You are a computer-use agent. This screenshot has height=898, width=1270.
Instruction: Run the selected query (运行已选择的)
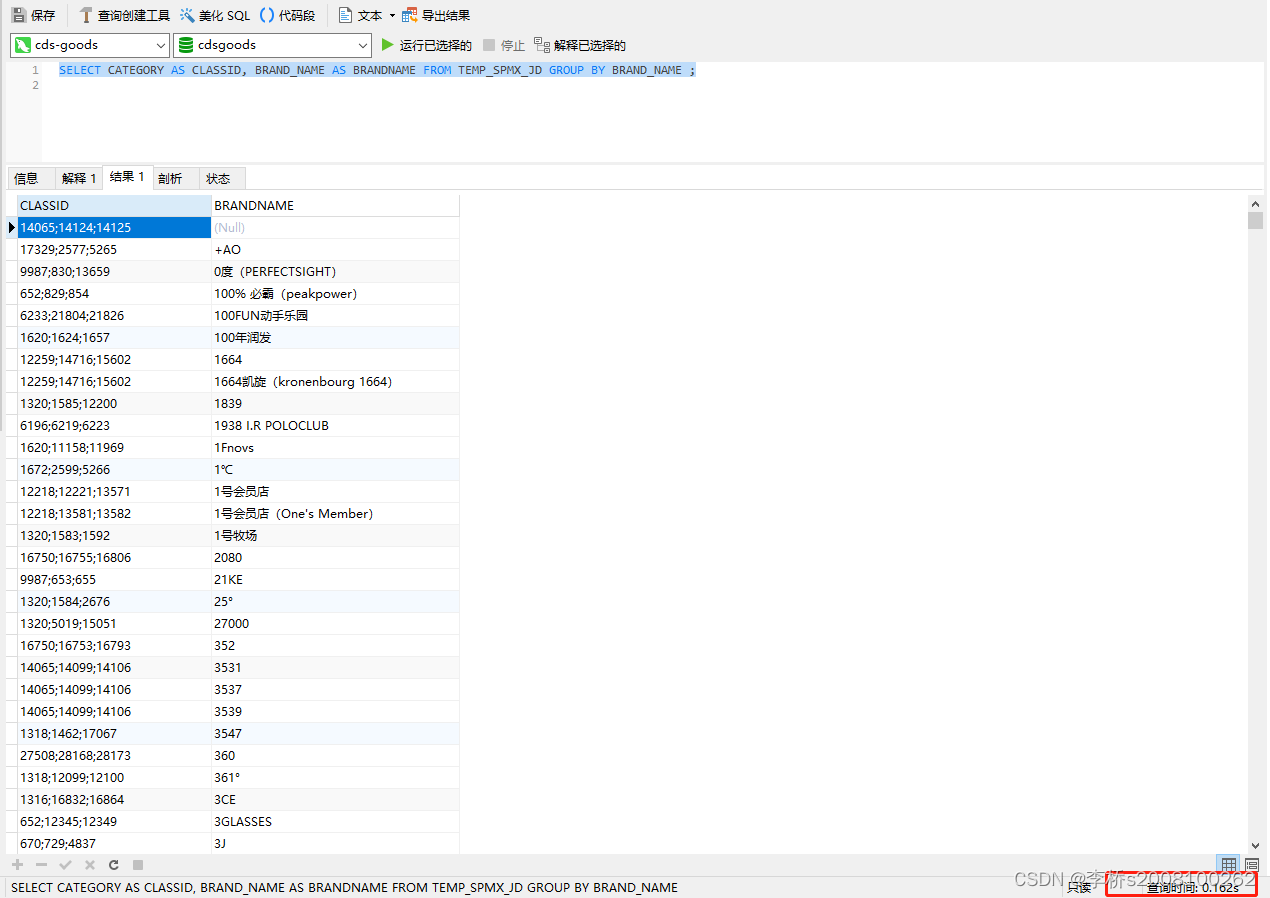(x=427, y=45)
